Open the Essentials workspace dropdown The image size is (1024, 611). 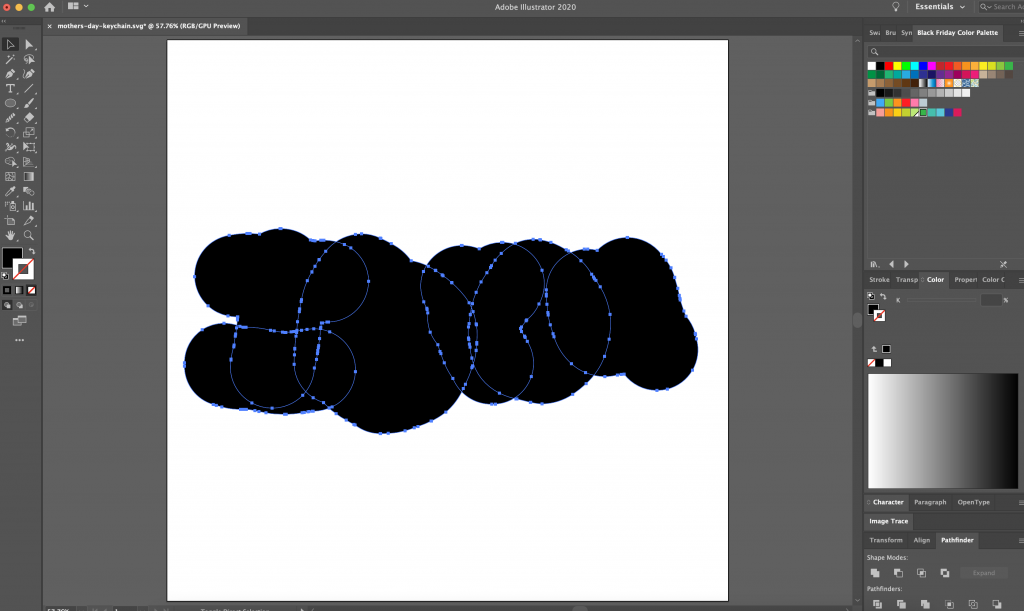pyautogui.click(x=940, y=7)
